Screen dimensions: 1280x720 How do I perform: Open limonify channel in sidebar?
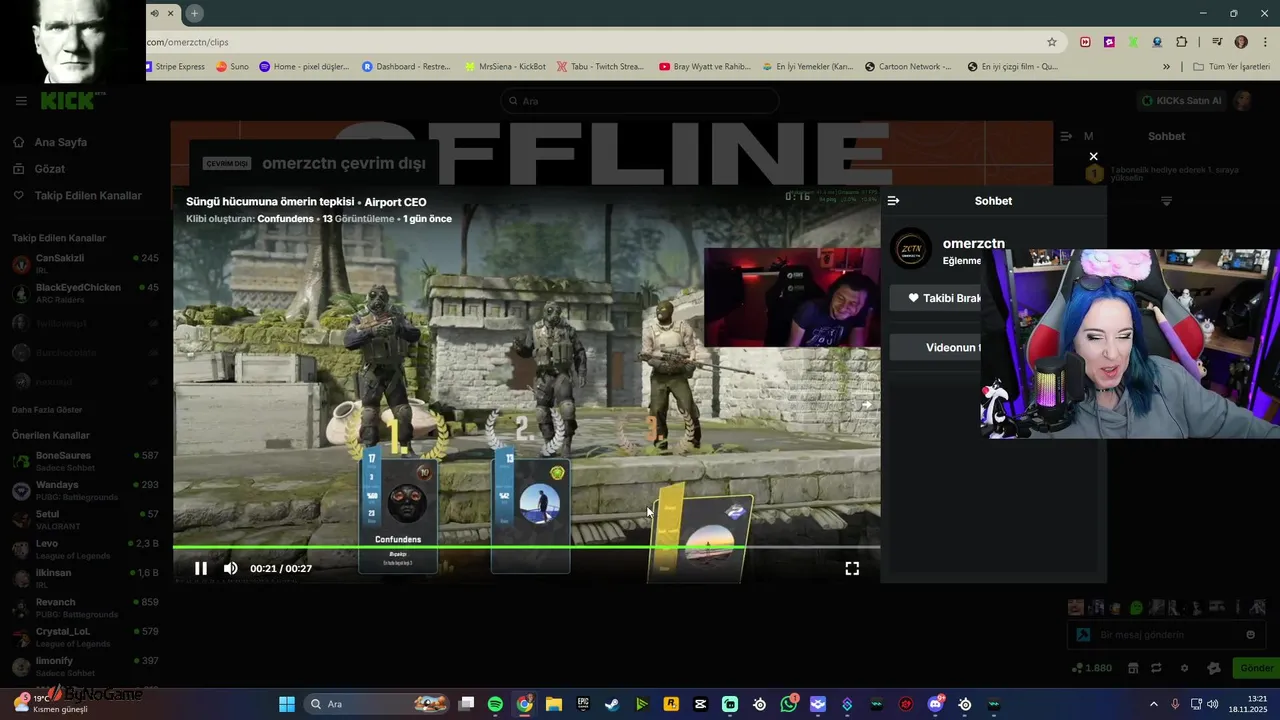[85, 666]
